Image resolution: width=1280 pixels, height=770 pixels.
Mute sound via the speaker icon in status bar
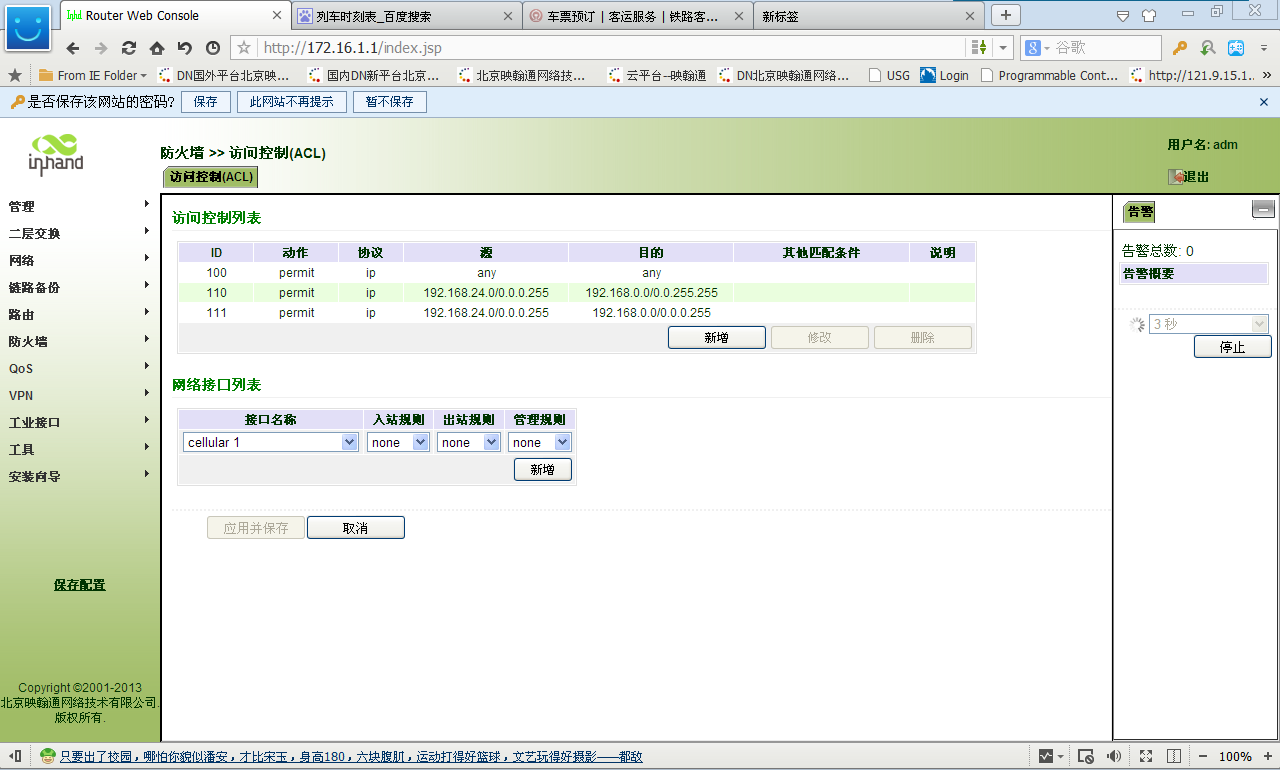coord(1114,756)
